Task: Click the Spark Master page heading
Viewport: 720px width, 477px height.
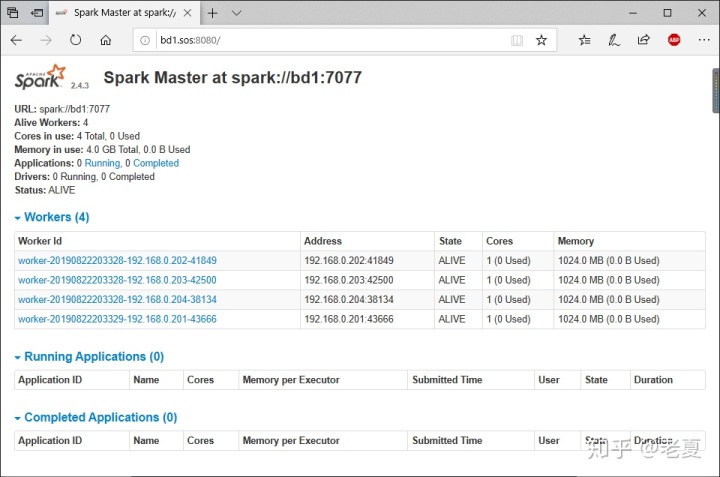Action: (x=233, y=78)
